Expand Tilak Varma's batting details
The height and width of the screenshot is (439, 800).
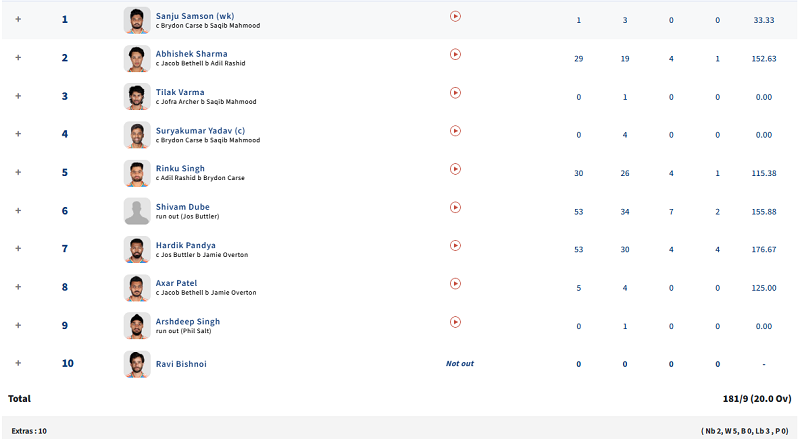point(18,96)
